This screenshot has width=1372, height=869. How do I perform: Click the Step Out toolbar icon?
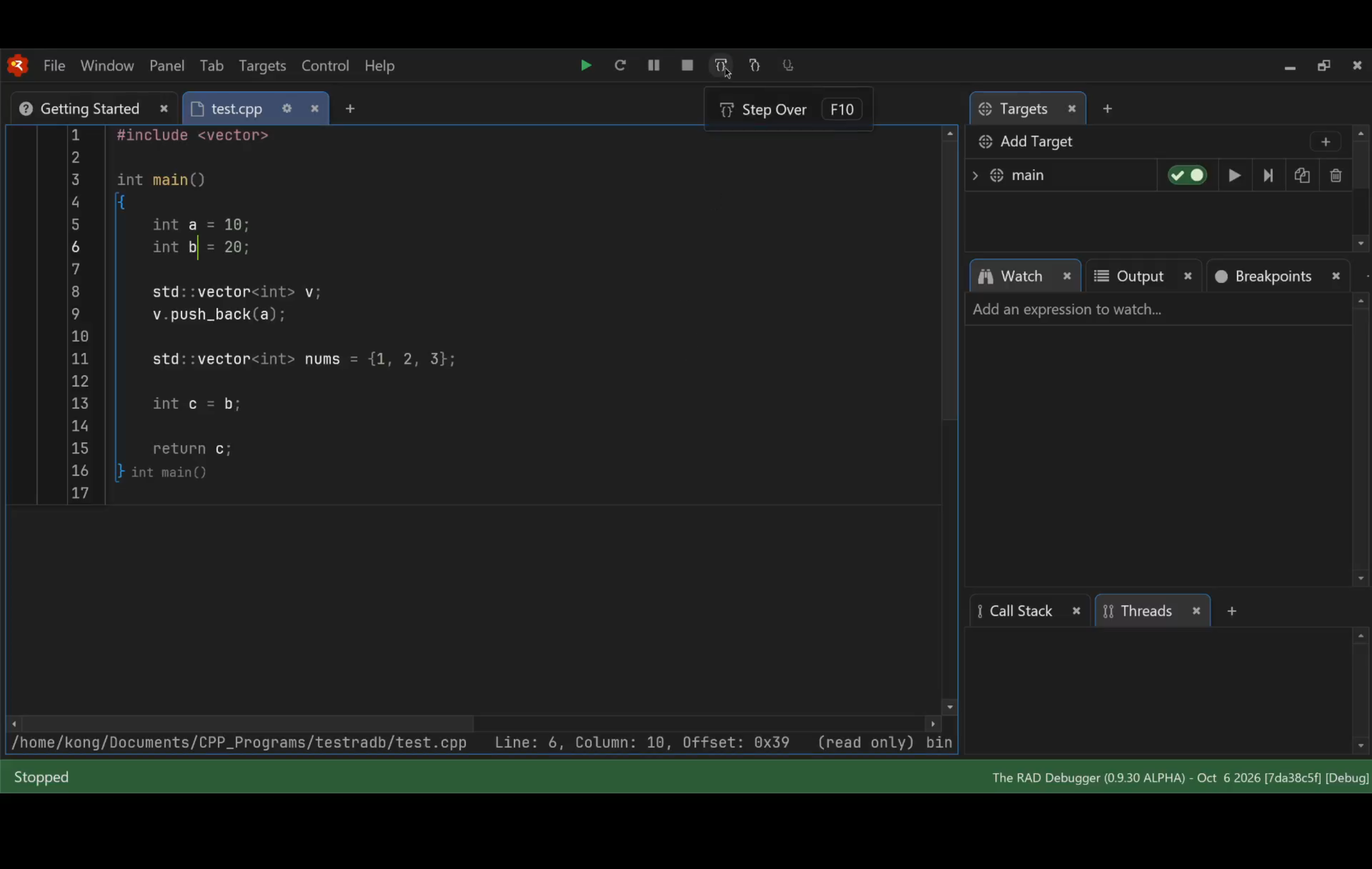[788, 65]
